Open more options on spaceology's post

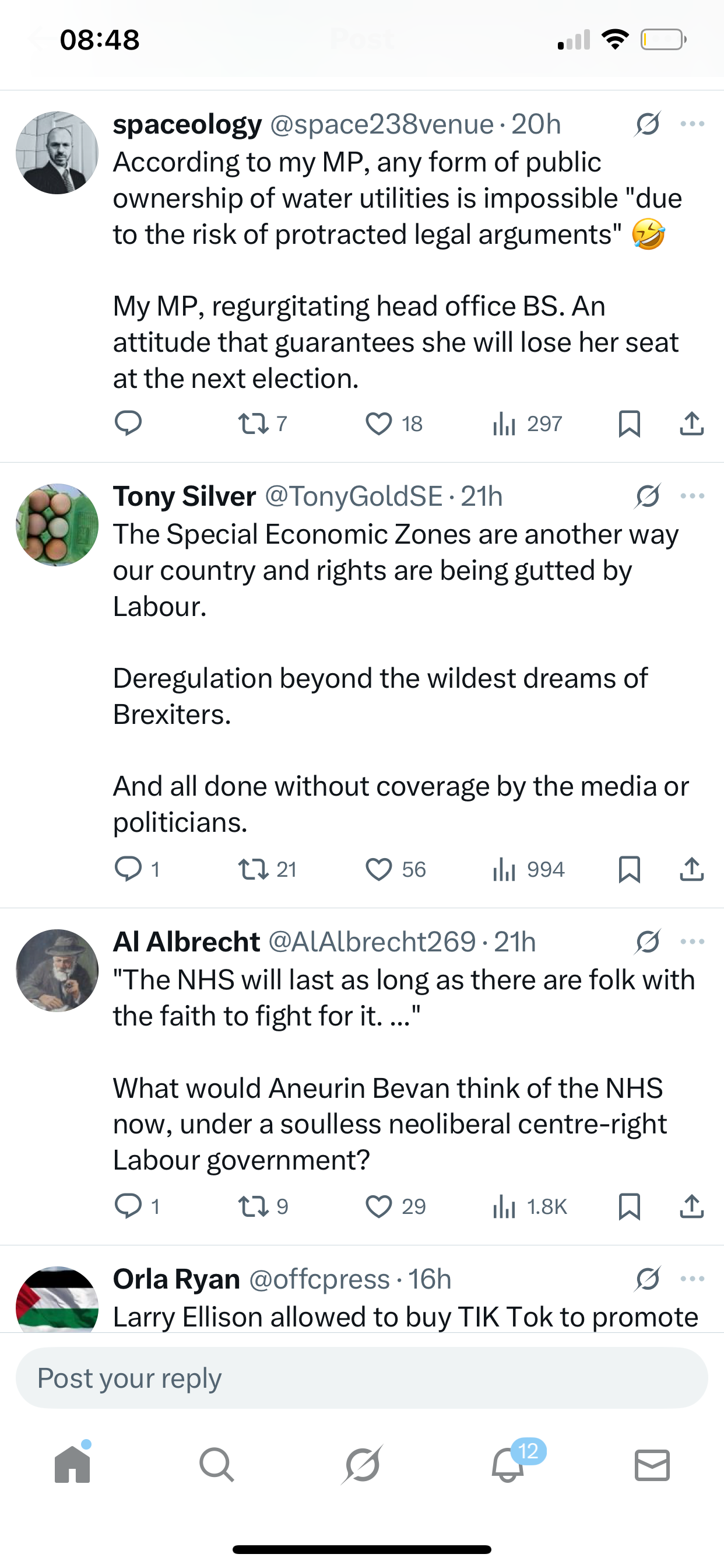[693, 124]
